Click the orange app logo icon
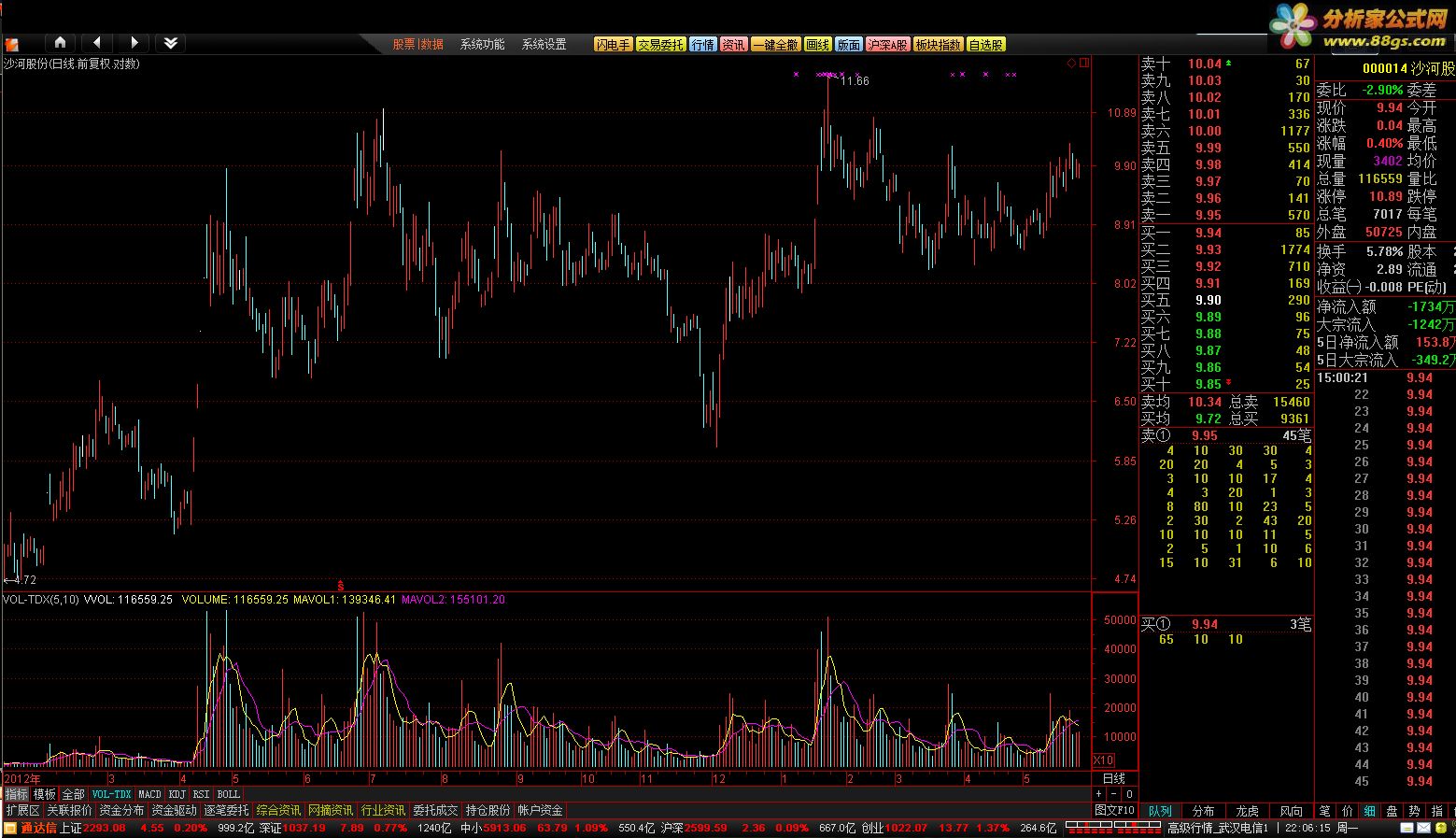1456x838 pixels. (x=11, y=44)
